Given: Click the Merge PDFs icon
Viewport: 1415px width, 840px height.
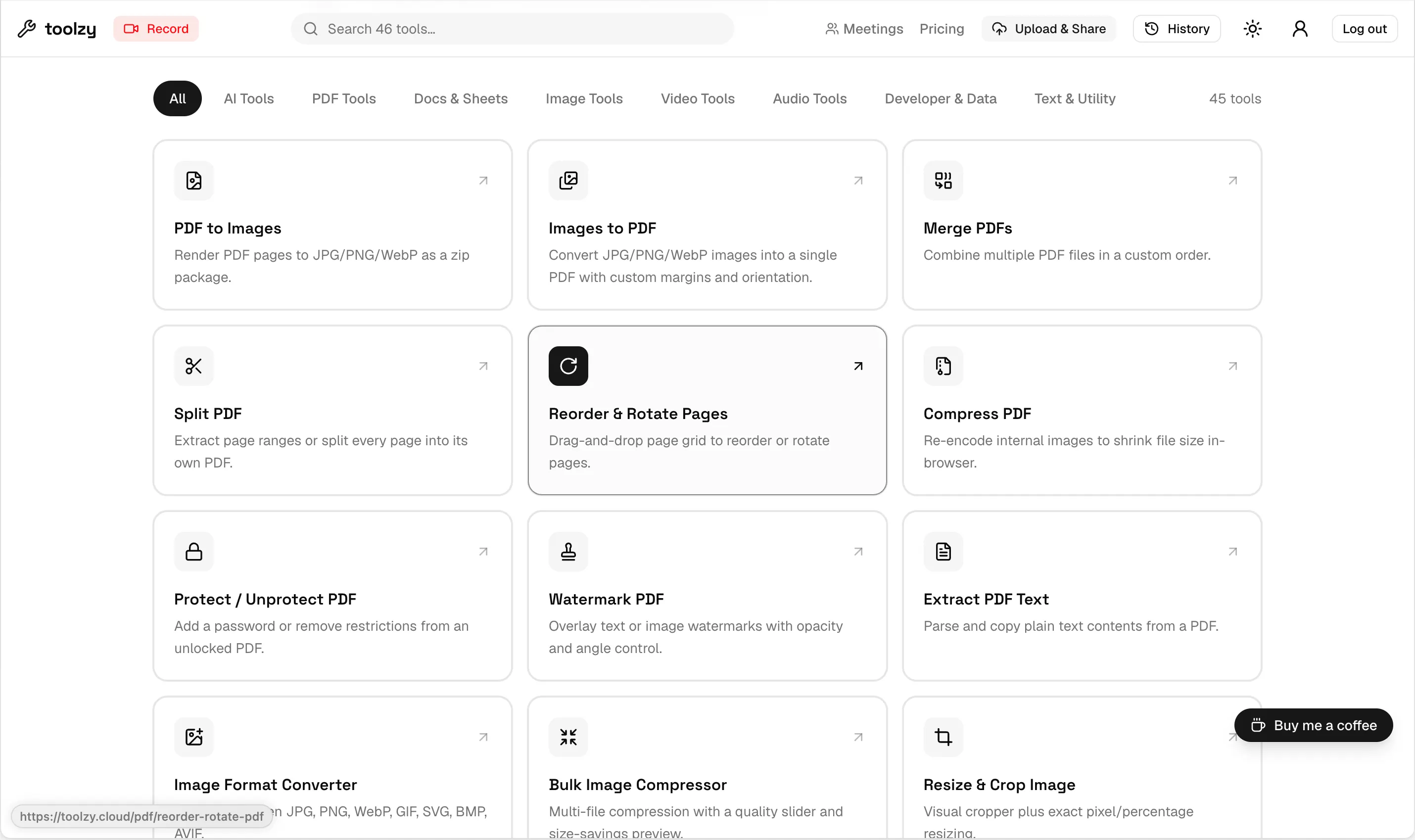Looking at the screenshot, I should tap(943, 181).
